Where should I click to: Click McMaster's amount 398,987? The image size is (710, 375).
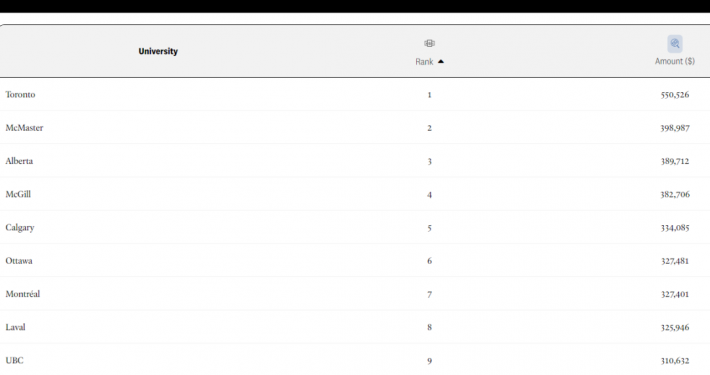point(675,128)
